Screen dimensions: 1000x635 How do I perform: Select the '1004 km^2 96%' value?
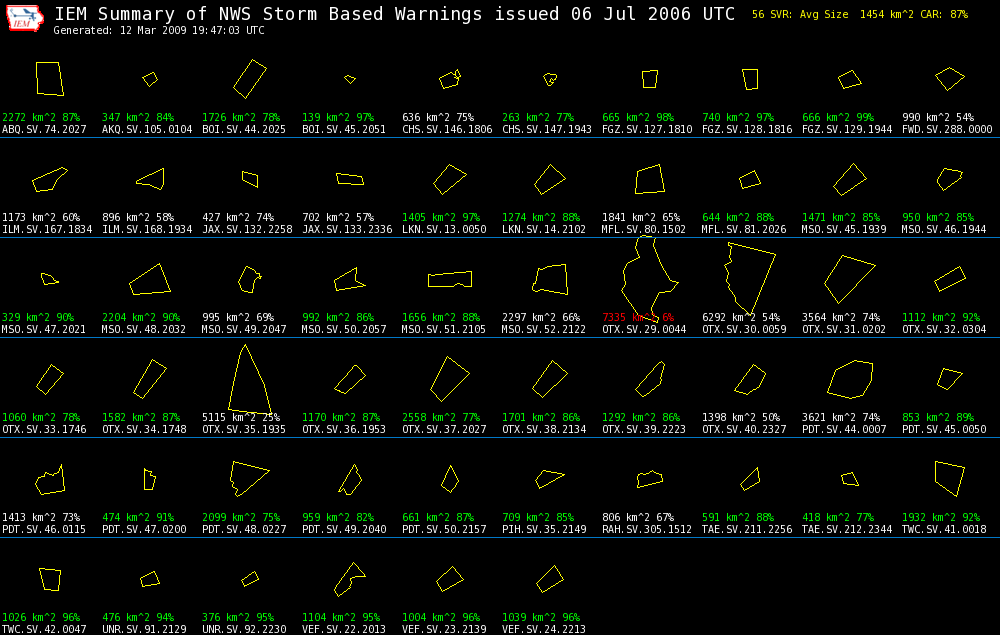tap(441, 618)
